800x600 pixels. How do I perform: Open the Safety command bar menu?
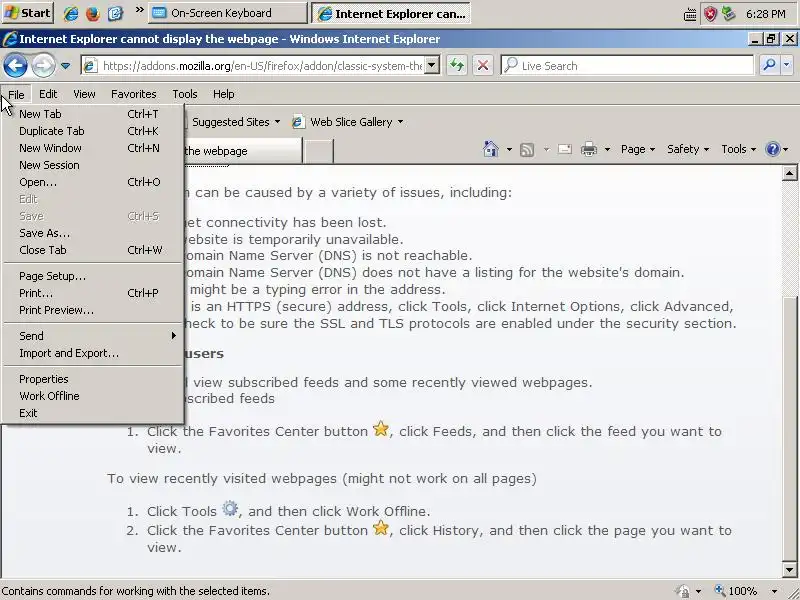[x=688, y=149]
